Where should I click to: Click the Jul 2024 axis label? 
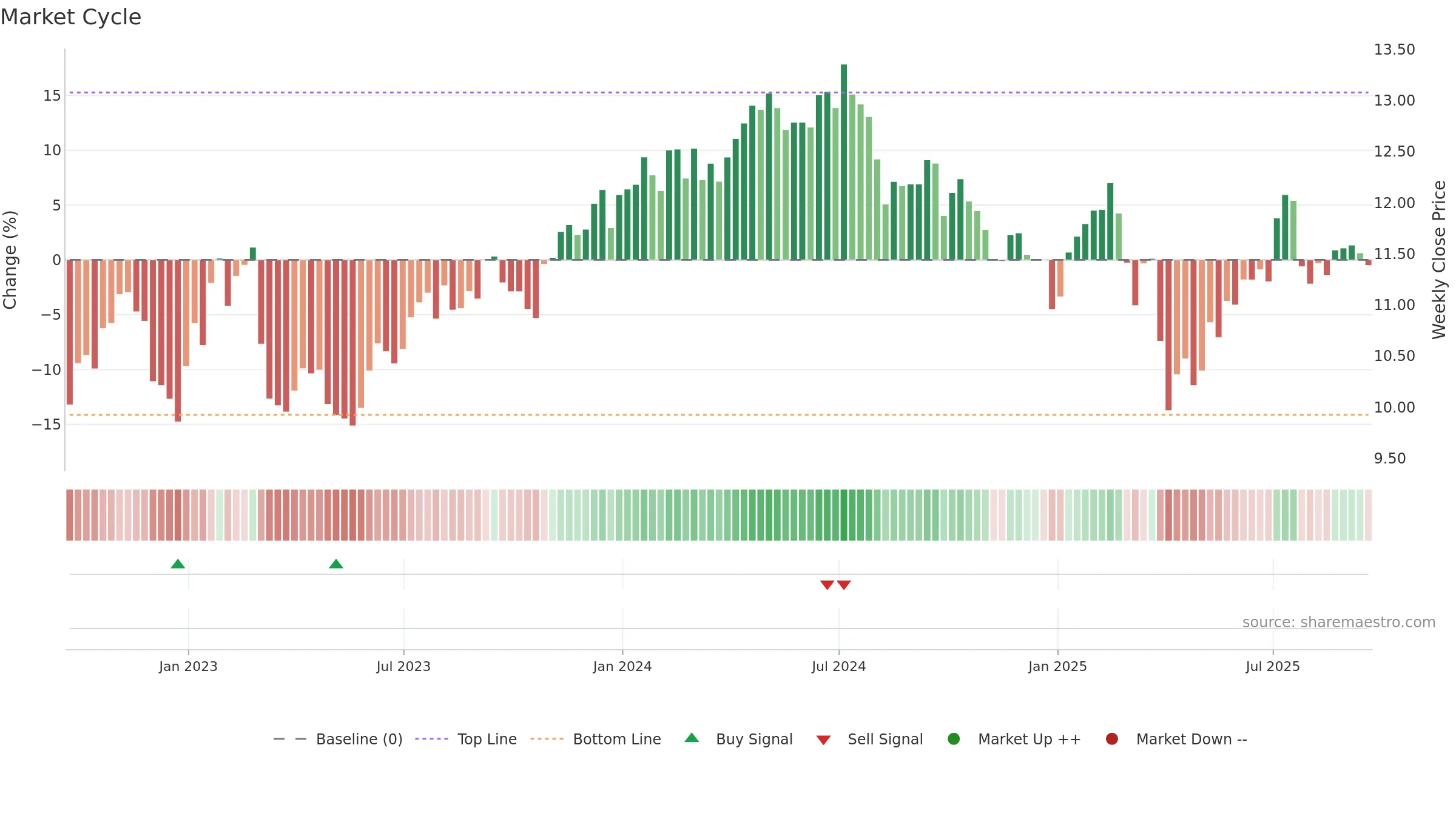click(839, 666)
